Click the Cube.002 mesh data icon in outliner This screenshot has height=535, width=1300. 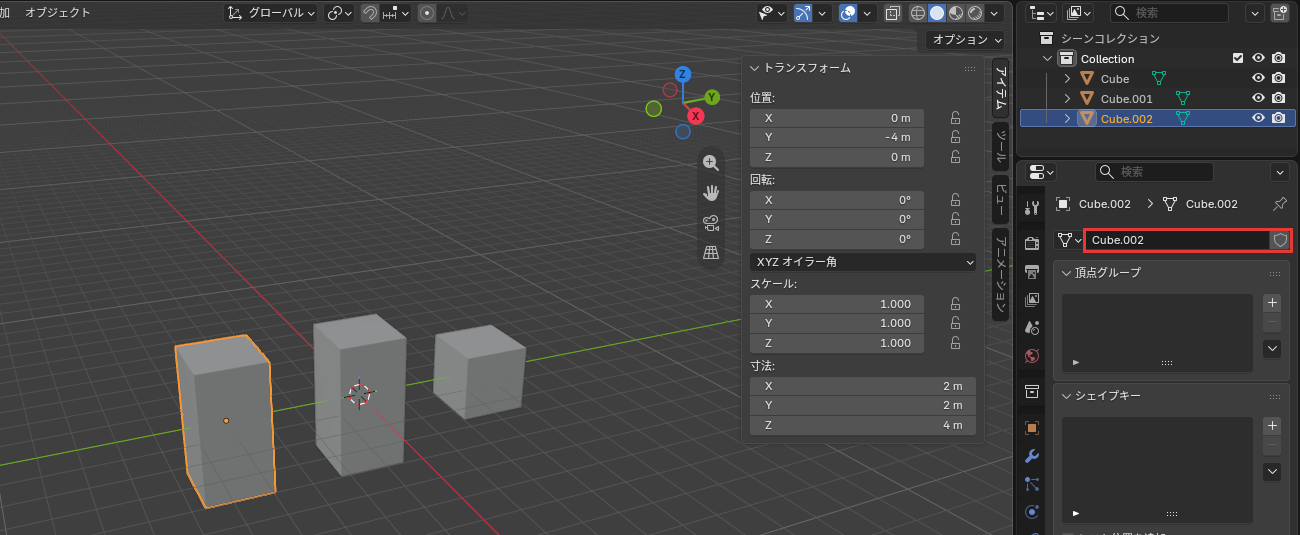pyautogui.click(x=1183, y=118)
